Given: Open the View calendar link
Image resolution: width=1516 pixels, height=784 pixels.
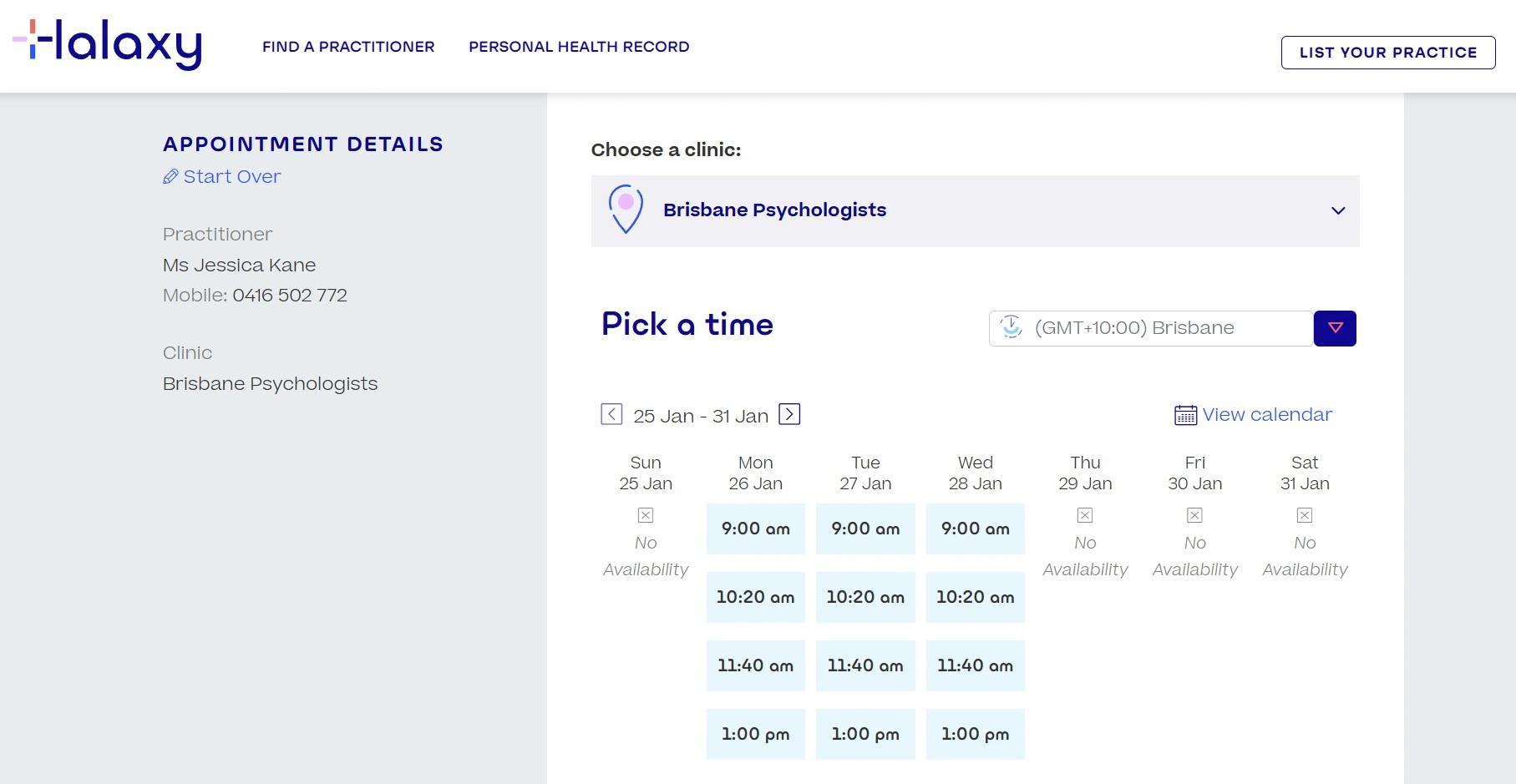Looking at the screenshot, I should pos(1266,414).
